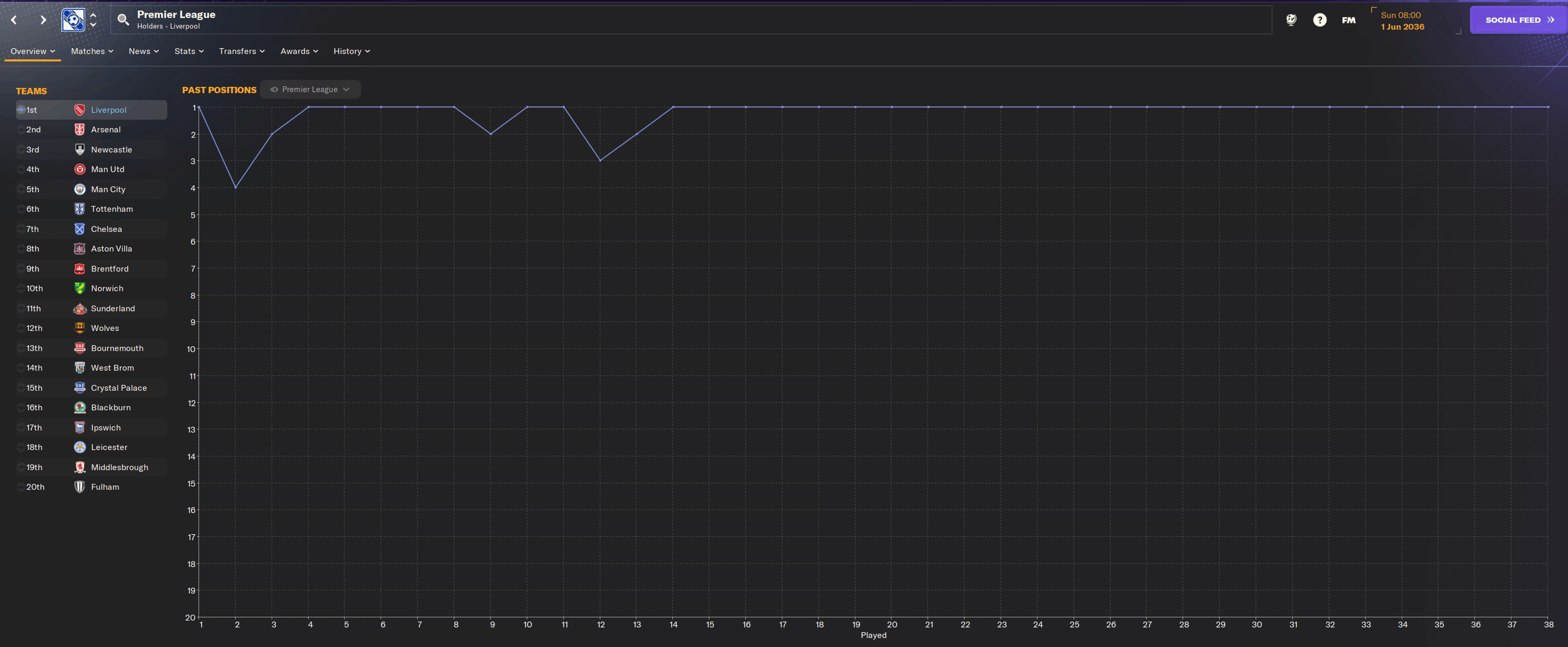Open the Fulham team link
Viewport: 1568px width, 647px height.
pyautogui.click(x=105, y=487)
